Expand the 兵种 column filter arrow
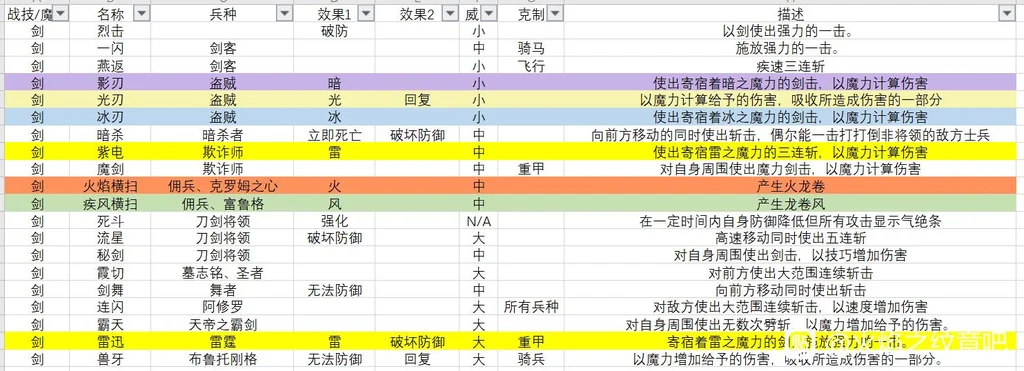Screen dimensions: 1024x371 284,14
